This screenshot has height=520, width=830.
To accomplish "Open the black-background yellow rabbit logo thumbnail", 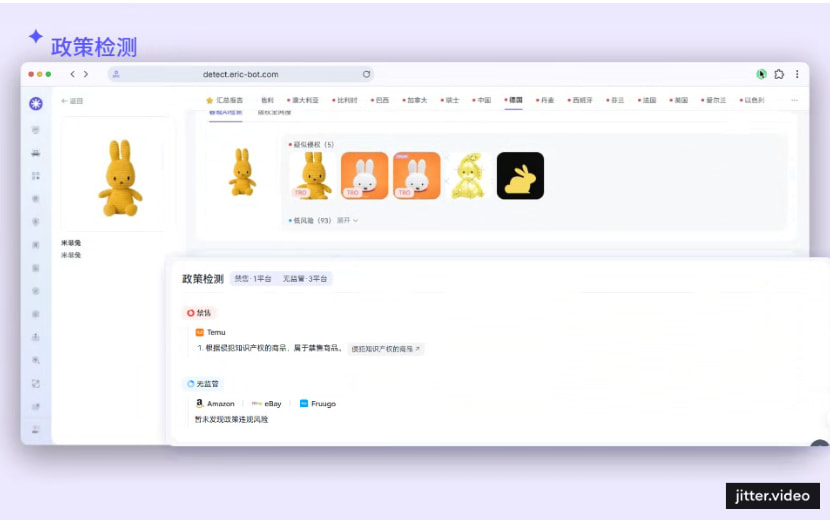I will [520, 176].
